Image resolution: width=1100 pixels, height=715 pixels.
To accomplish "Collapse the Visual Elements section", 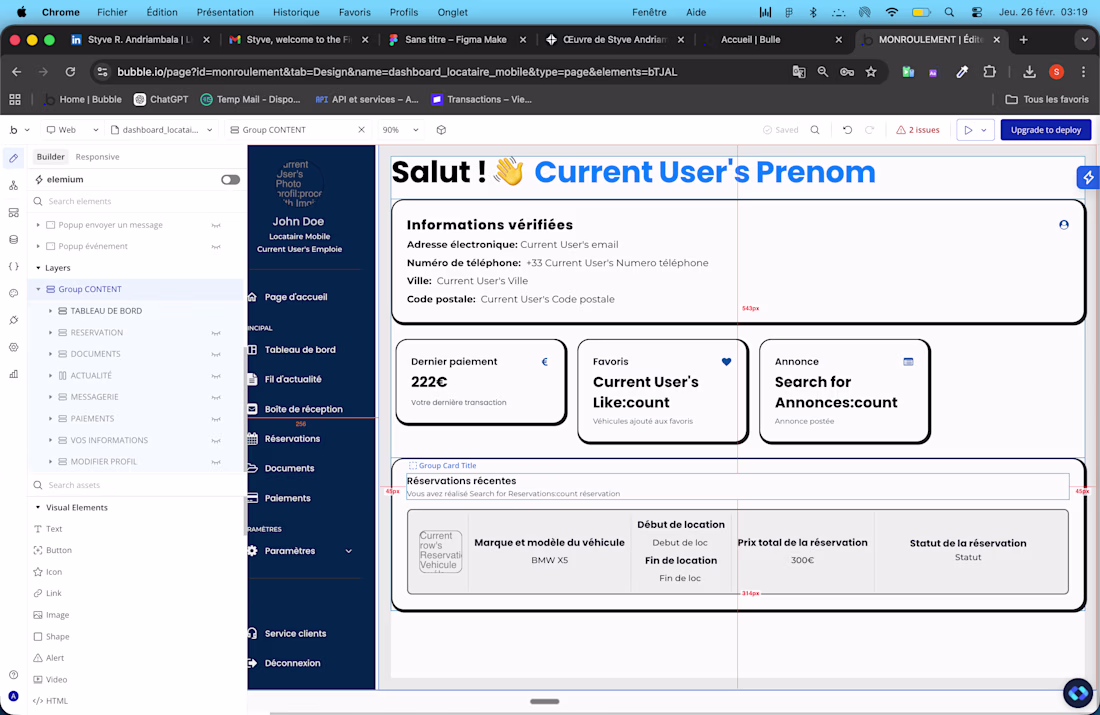I will (38, 507).
